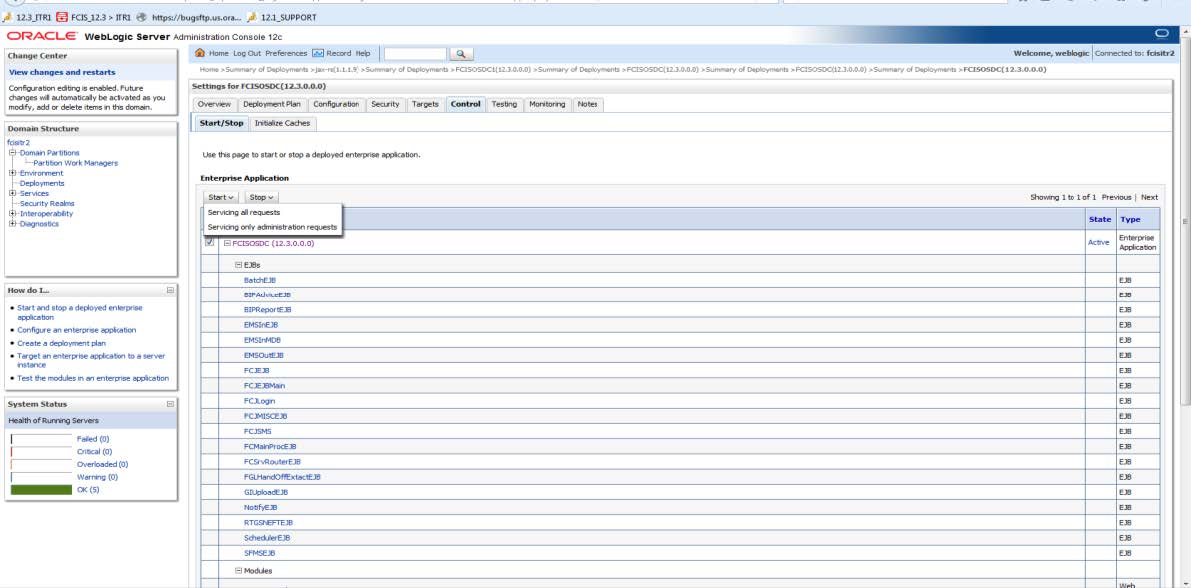The image size is (1191, 588).
Task: Open the FCIS_12.3 > ITR1 bookmark
Action: click(x=94, y=17)
